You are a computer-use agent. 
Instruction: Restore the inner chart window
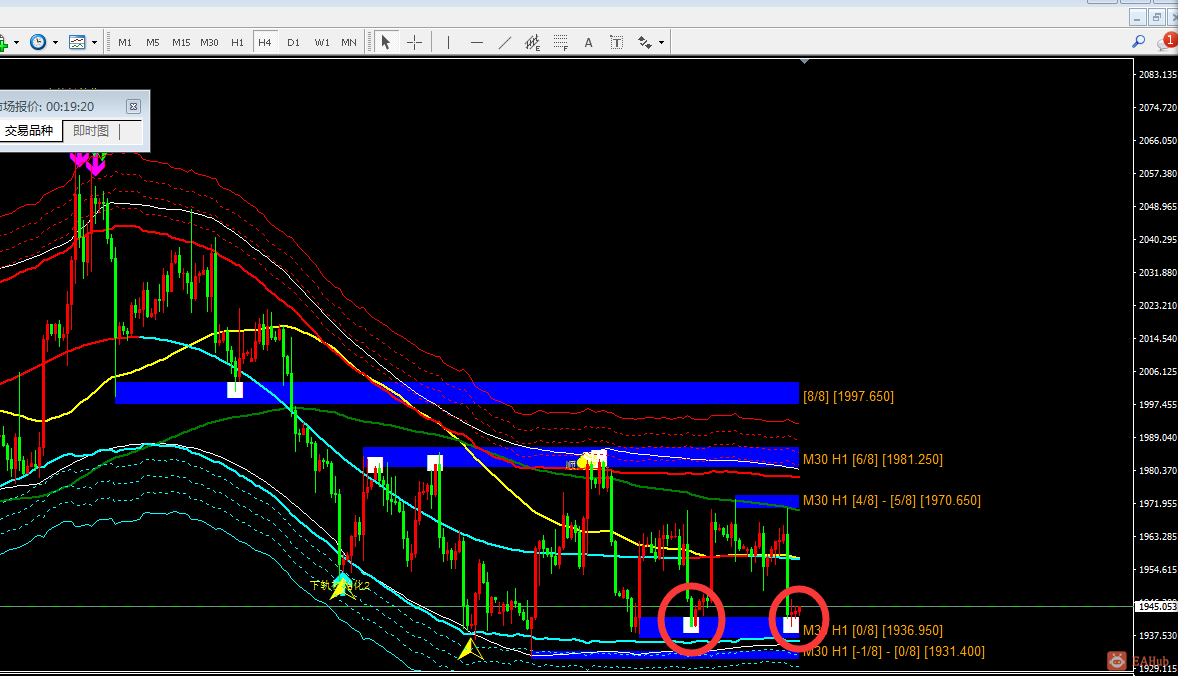[x=1157, y=17]
